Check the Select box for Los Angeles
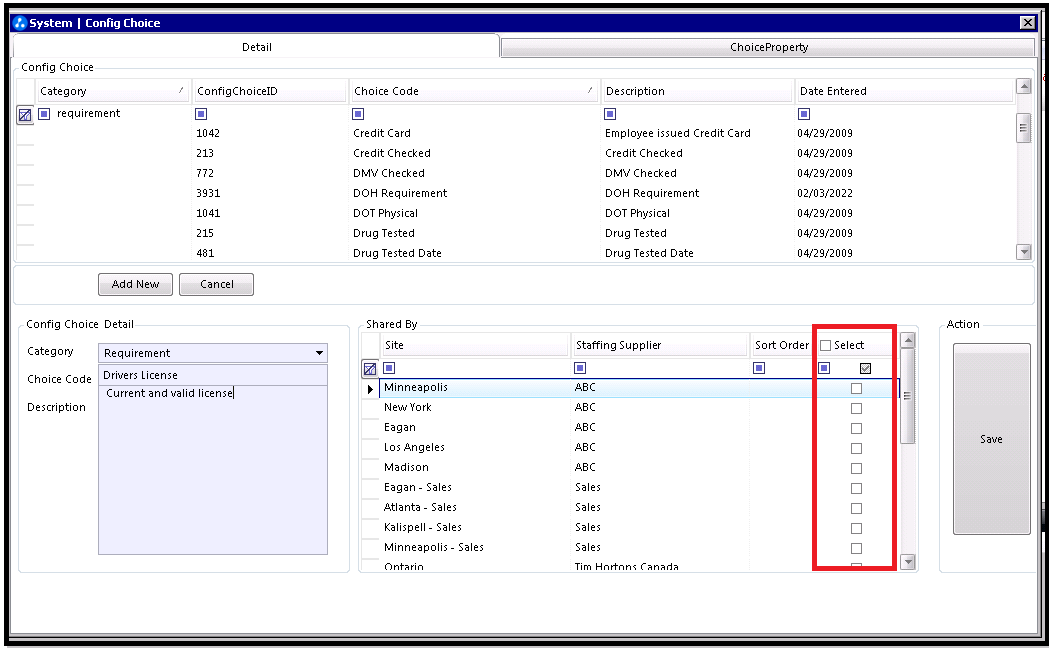1056x651 pixels. tap(857, 448)
